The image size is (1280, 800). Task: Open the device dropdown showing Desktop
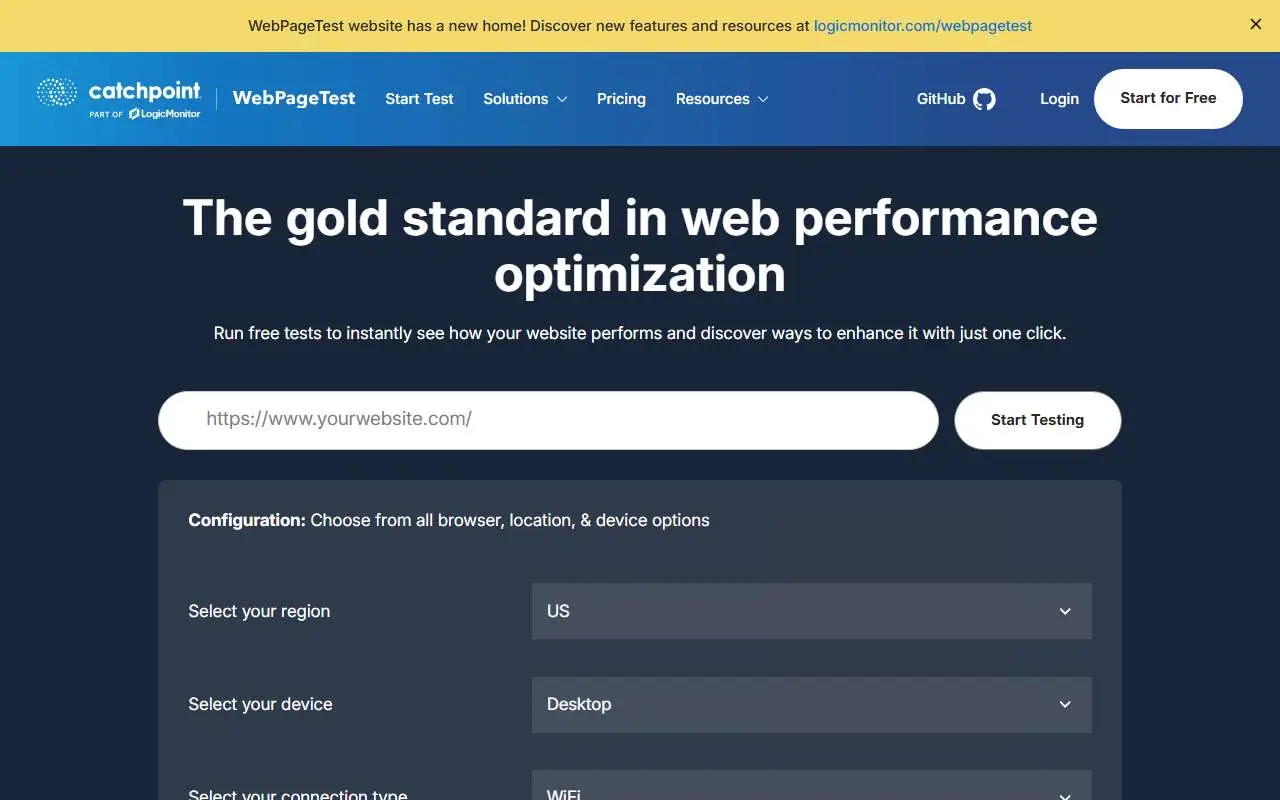pyautogui.click(x=812, y=704)
